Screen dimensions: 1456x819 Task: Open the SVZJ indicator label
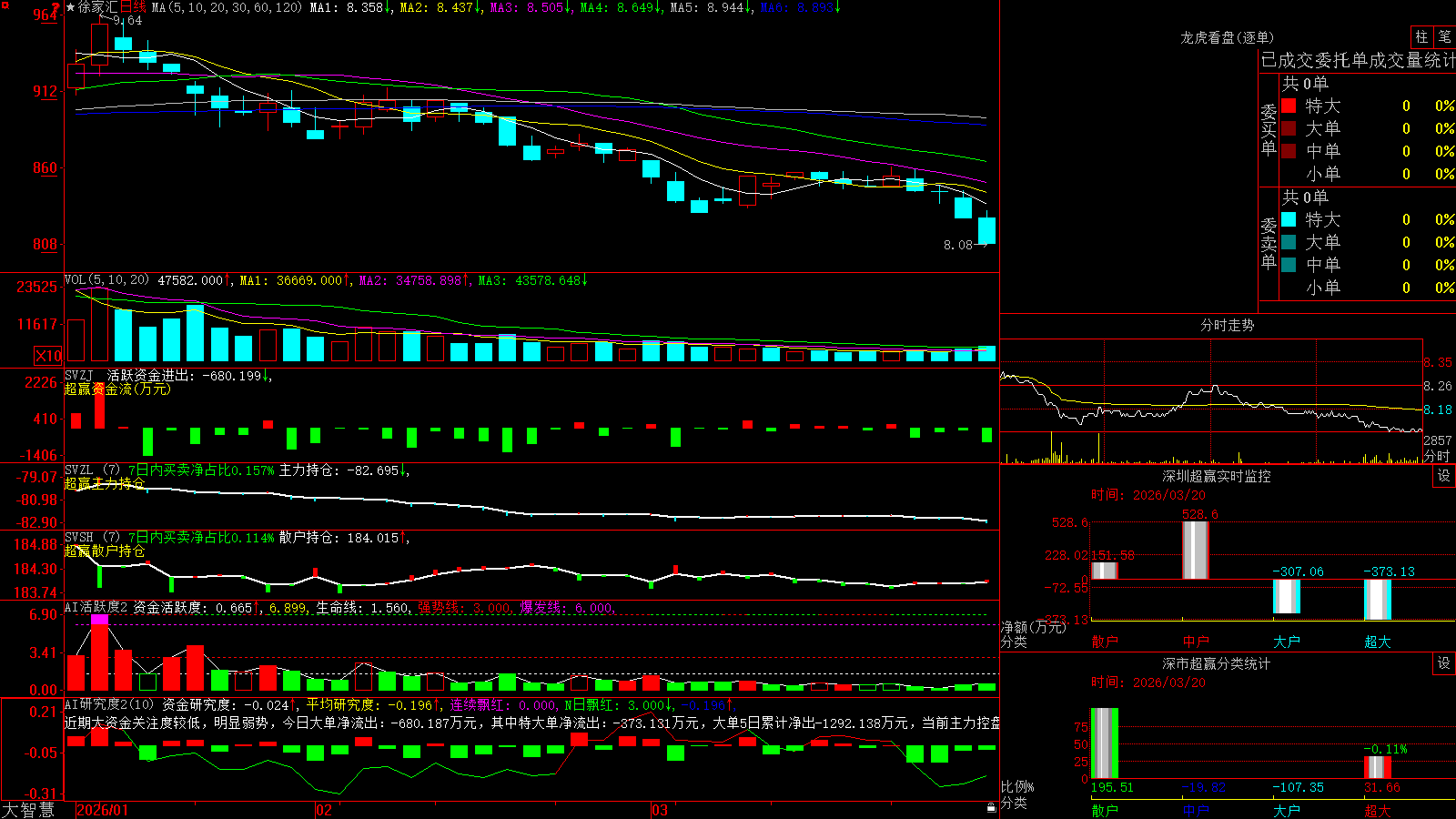(x=79, y=375)
